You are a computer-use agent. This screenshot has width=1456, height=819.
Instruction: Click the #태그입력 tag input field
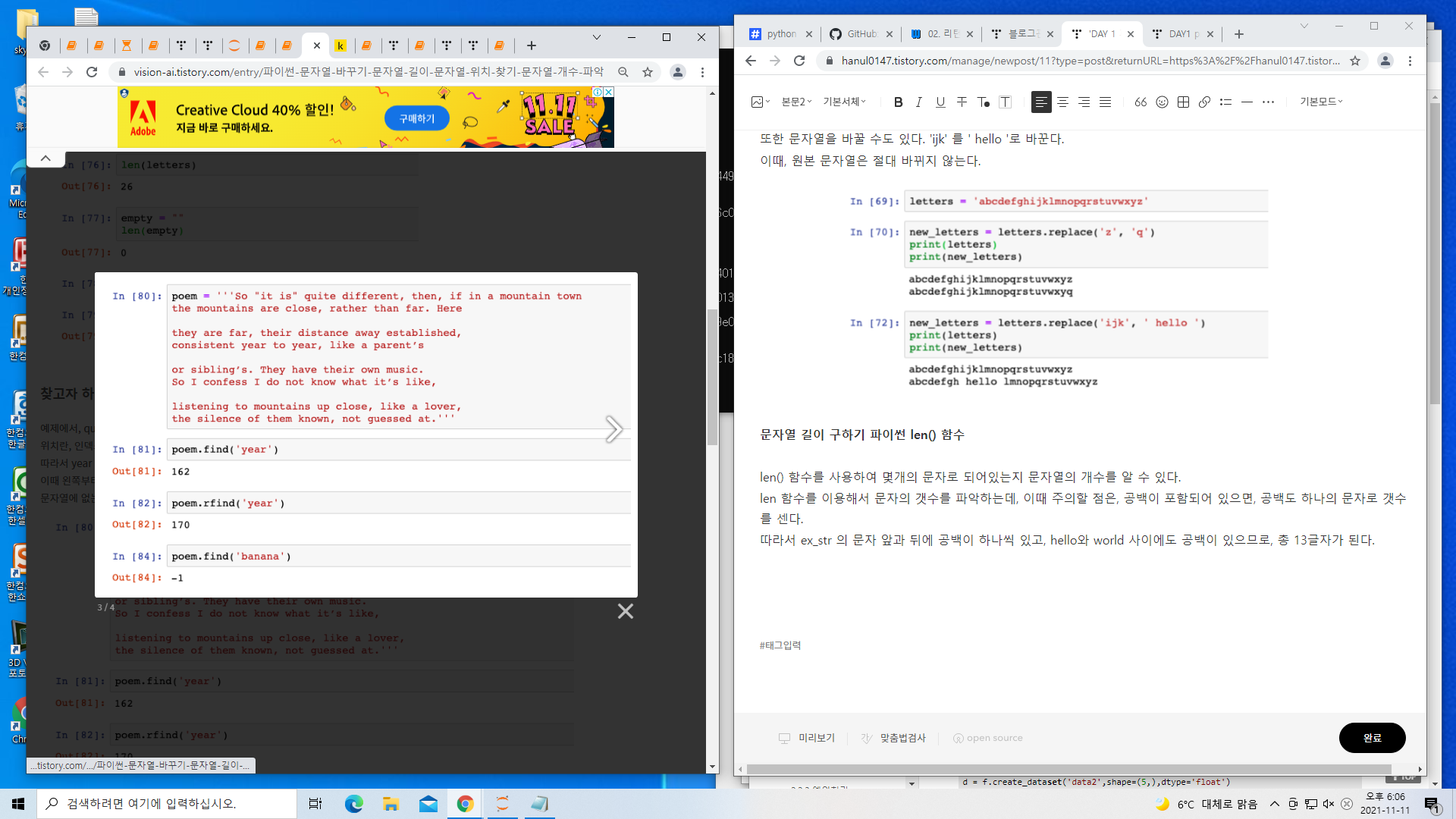click(780, 645)
